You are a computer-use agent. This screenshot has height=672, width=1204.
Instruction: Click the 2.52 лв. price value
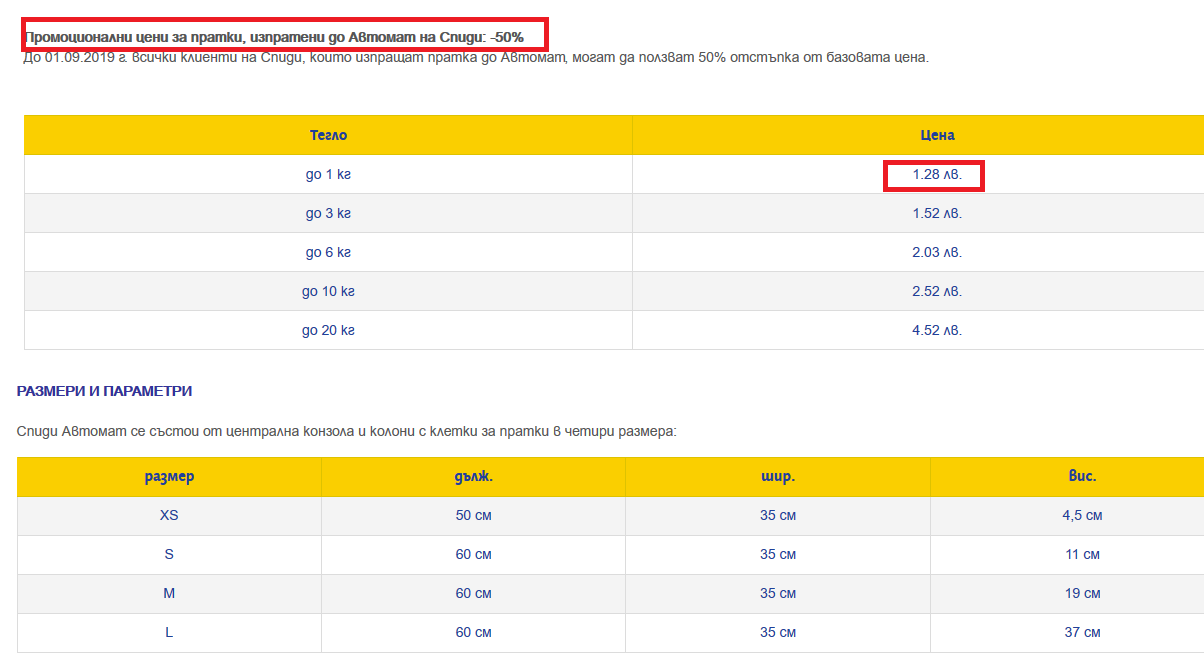coord(937,292)
